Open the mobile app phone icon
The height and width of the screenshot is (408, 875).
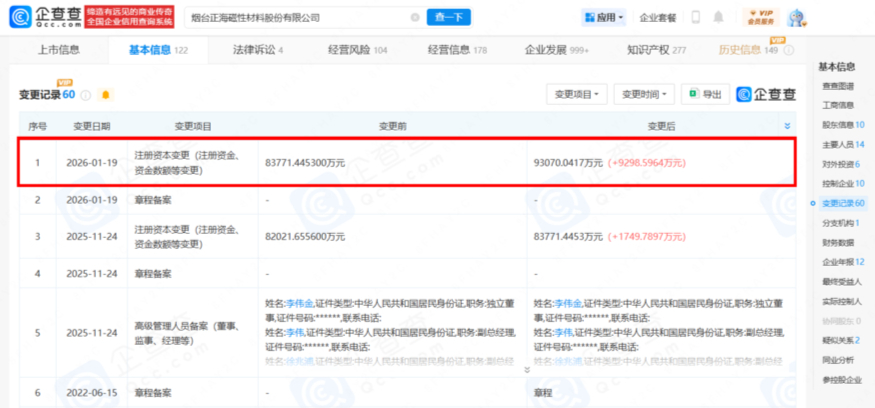tap(695, 17)
